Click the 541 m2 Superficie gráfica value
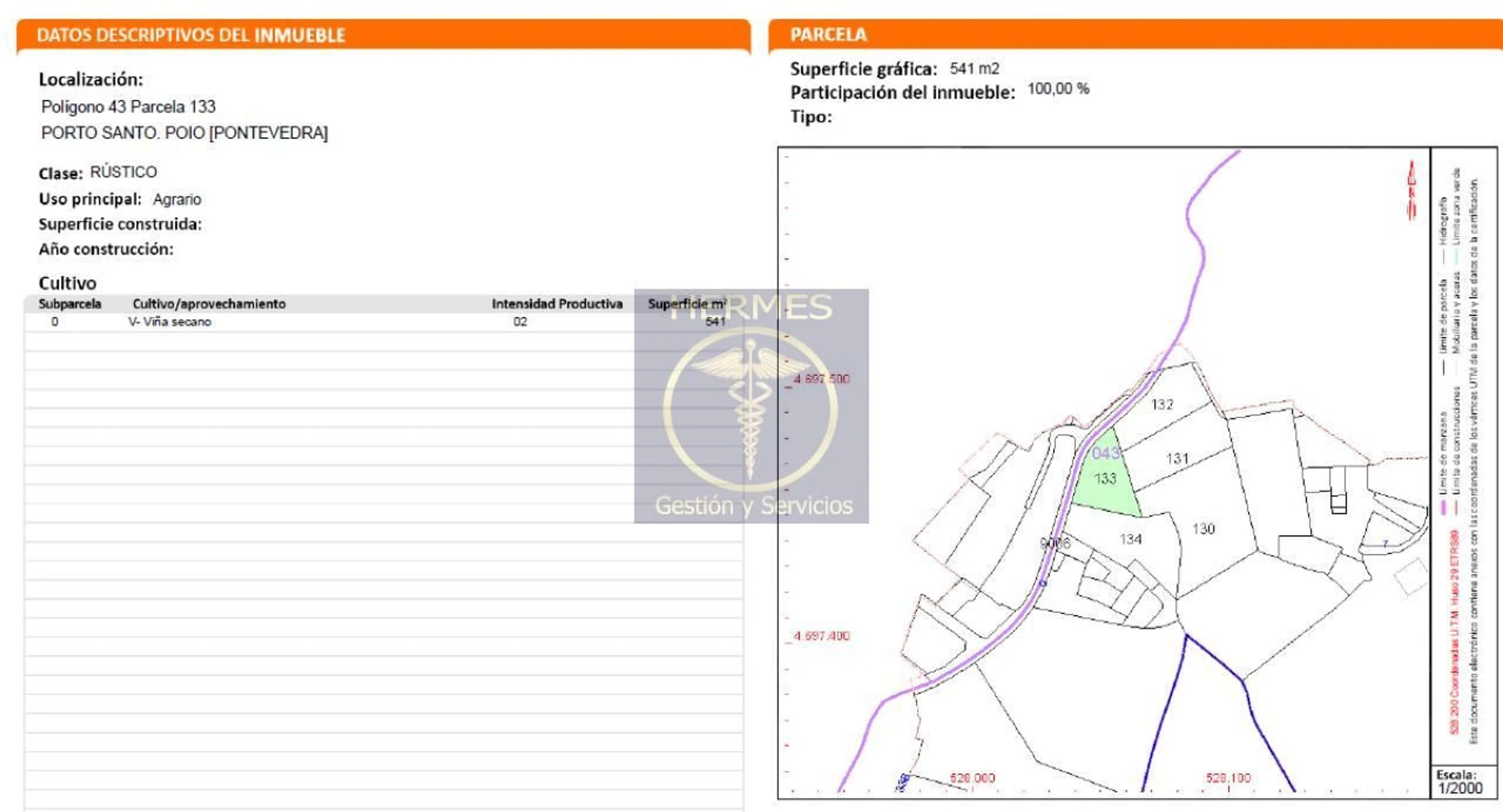The image size is (1503, 812). click(974, 69)
